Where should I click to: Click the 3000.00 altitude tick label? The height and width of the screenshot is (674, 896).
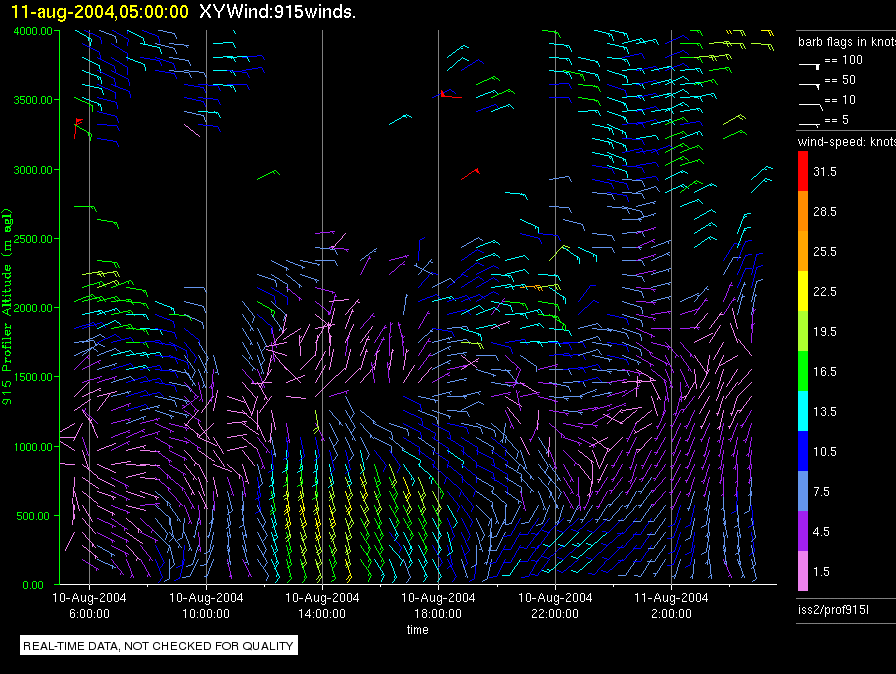(33, 170)
